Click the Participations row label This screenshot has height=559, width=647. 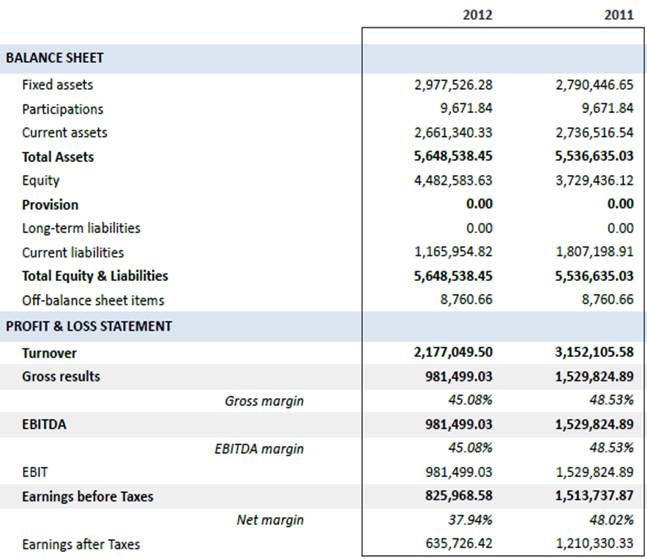[62, 109]
